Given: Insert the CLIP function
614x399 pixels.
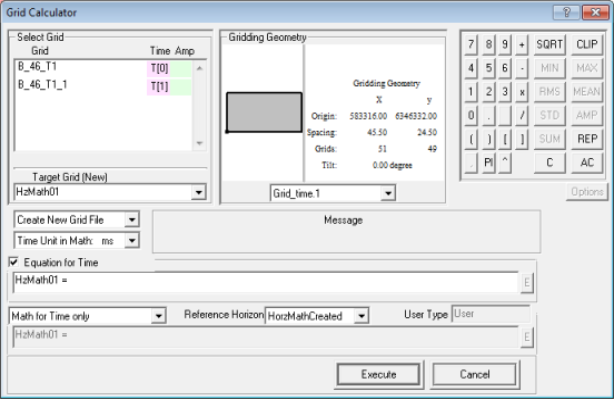Looking at the screenshot, I should pyautogui.click(x=587, y=45).
